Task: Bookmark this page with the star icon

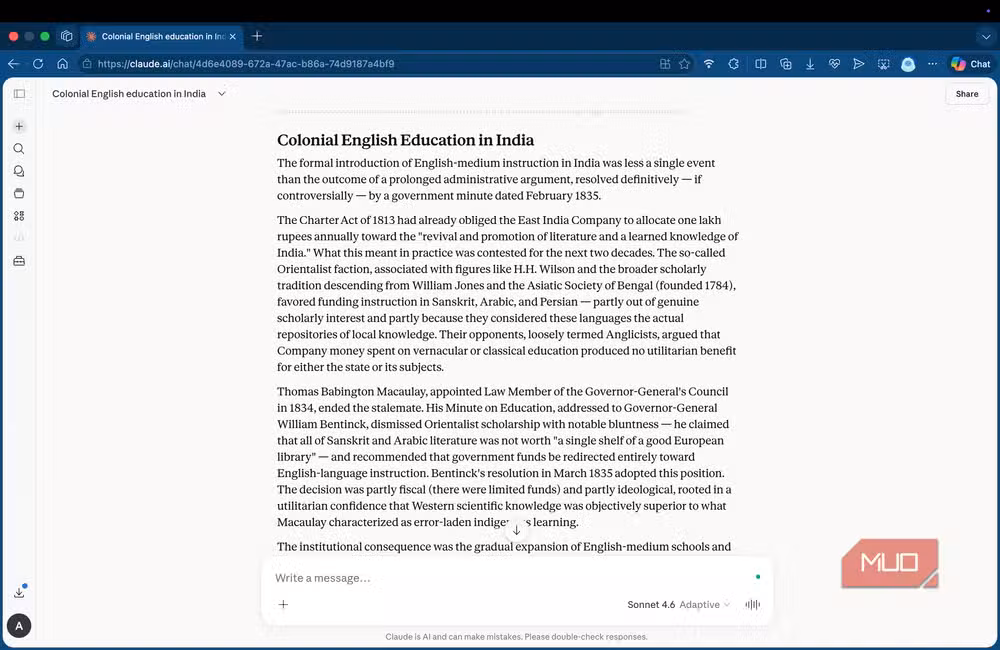Action: tap(684, 64)
